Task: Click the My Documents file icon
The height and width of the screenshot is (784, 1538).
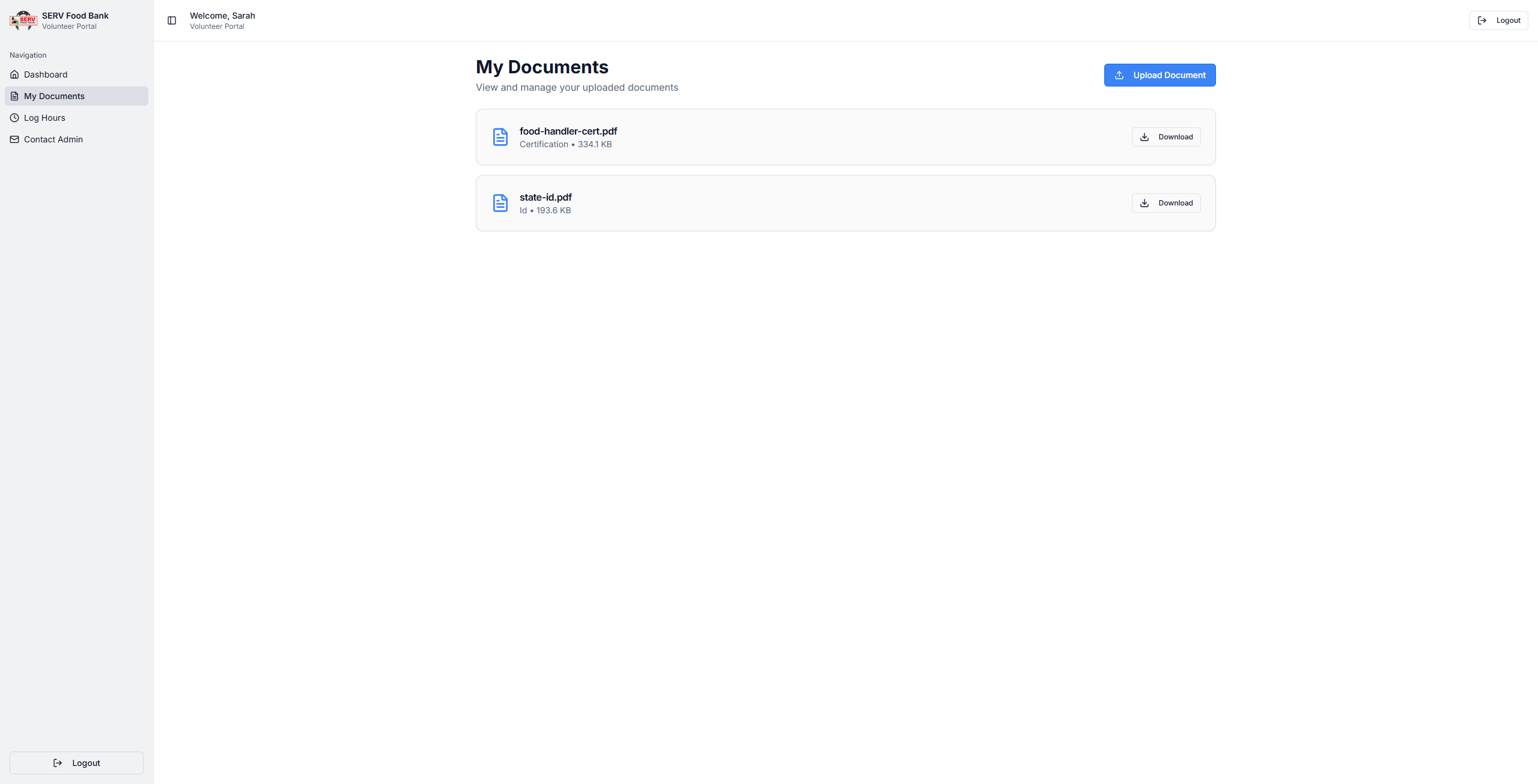Action: [x=14, y=96]
